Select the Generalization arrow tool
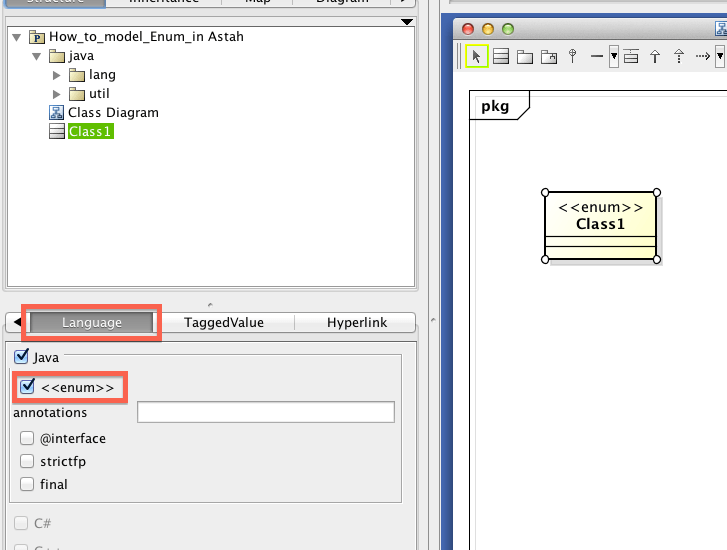Viewport: 727px width, 550px height. click(655, 57)
